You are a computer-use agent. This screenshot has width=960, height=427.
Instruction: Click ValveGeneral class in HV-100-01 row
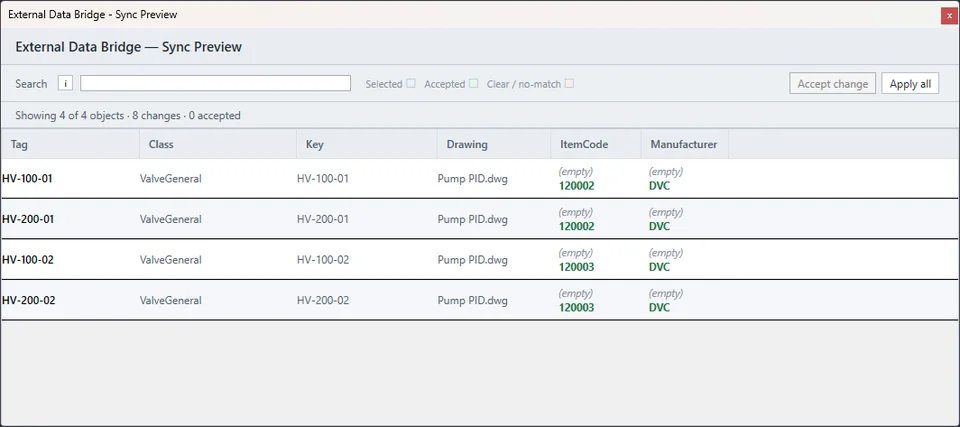(x=171, y=179)
